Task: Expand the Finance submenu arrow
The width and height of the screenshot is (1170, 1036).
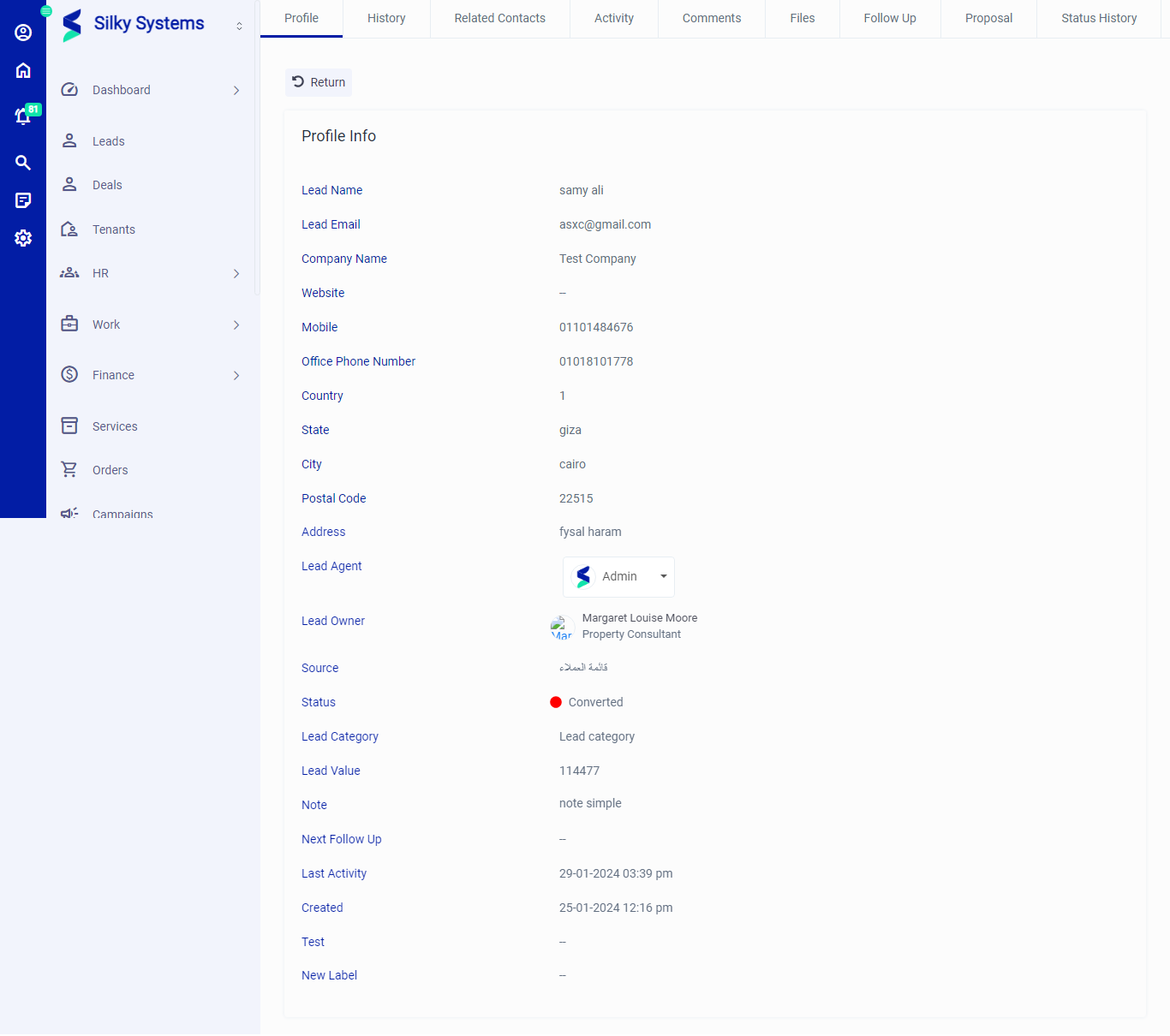Action: pyautogui.click(x=236, y=376)
